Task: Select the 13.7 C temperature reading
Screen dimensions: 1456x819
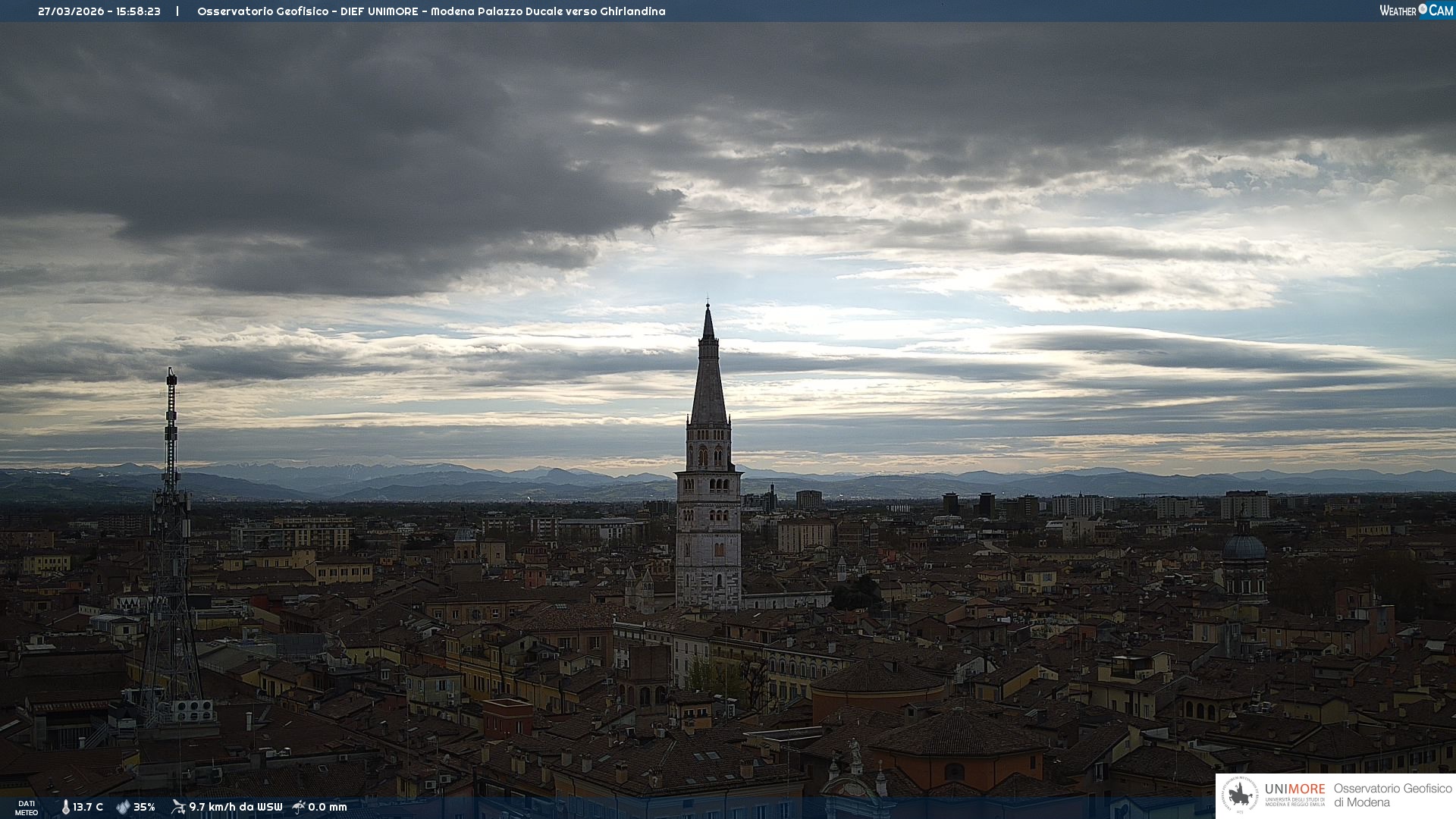Action: [x=88, y=808]
